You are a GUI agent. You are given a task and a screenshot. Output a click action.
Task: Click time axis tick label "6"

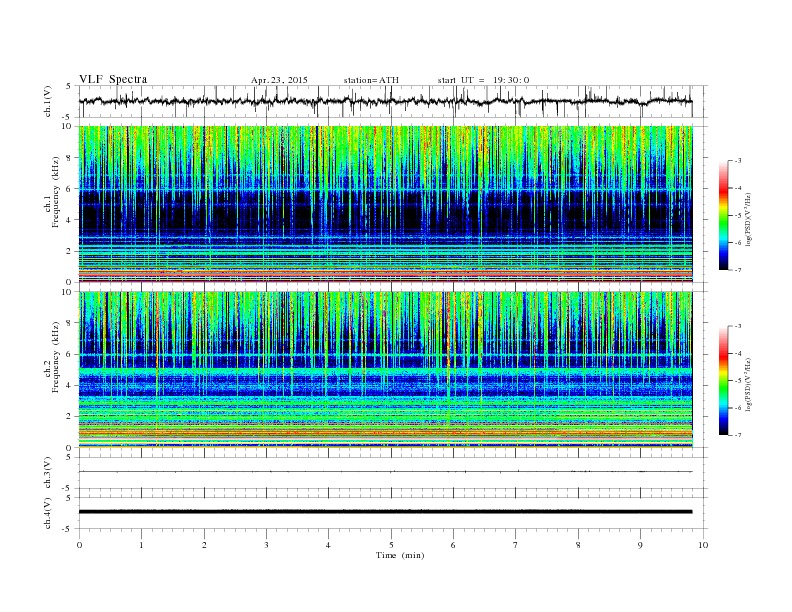(x=453, y=545)
